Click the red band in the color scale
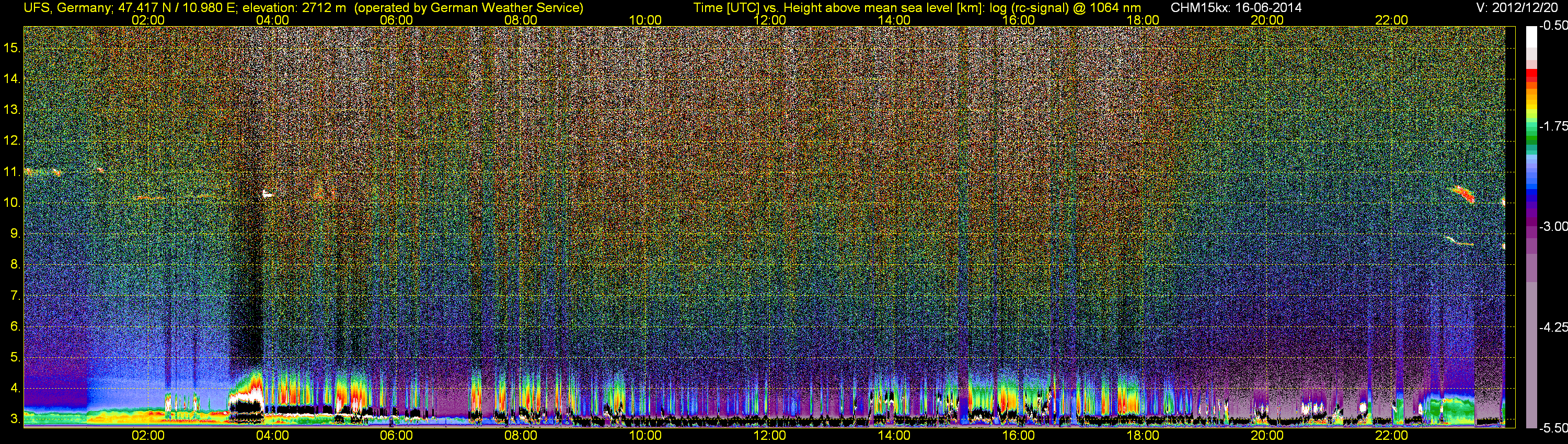Viewport: 1568px width, 444px height. point(1531,75)
